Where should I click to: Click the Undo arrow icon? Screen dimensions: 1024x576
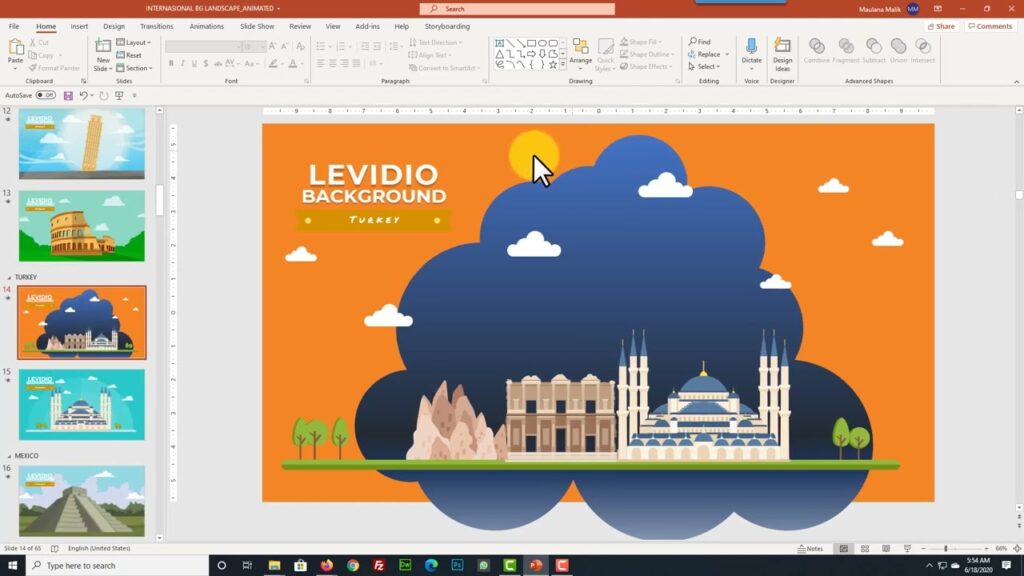coord(83,95)
